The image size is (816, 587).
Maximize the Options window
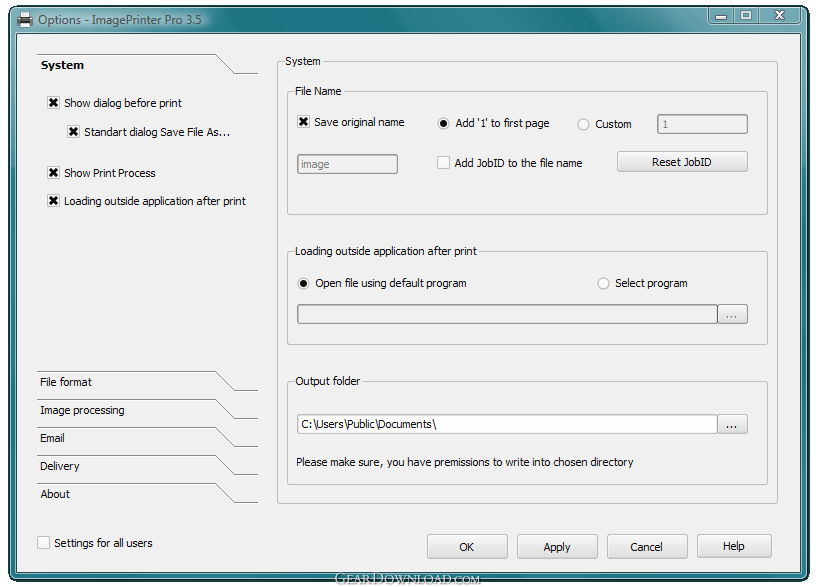coord(746,16)
